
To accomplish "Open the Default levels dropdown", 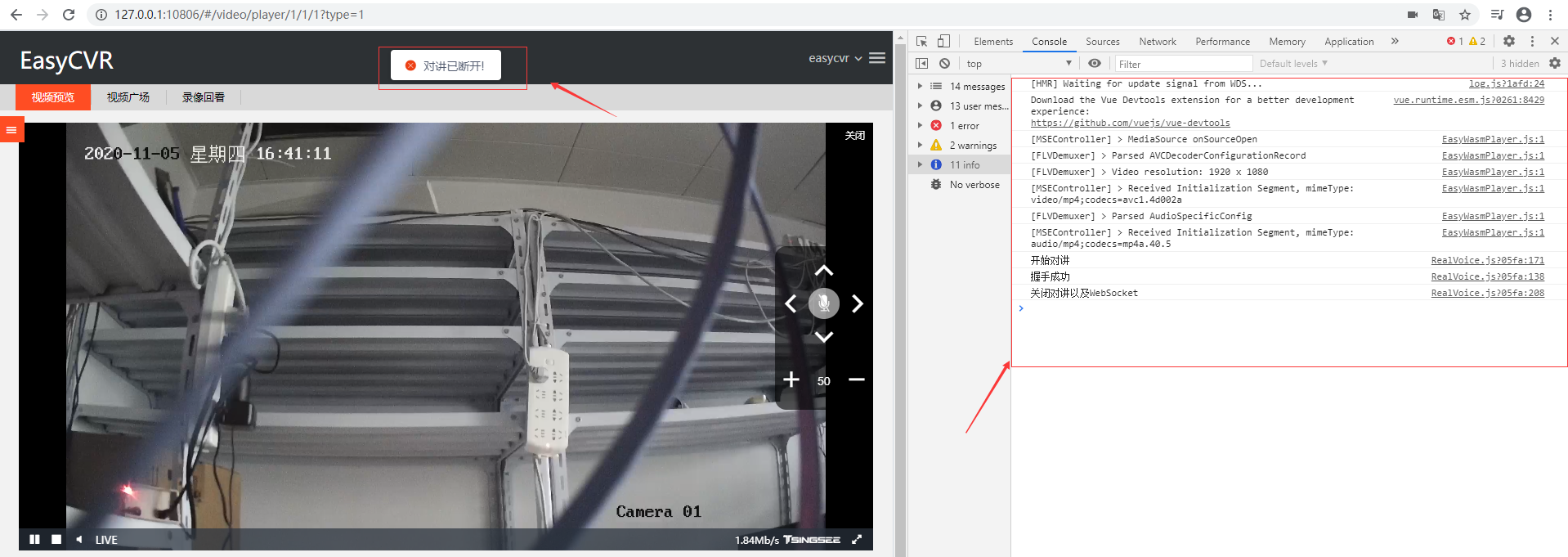I will [x=1293, y=63].
